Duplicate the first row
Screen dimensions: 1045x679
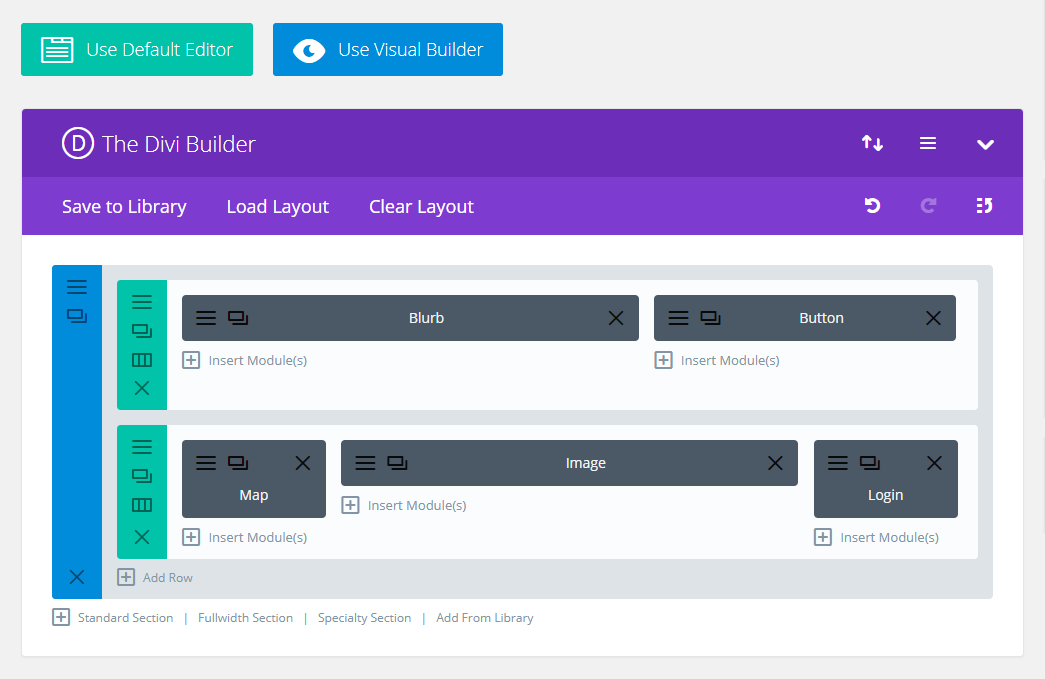tap(142, 331)
